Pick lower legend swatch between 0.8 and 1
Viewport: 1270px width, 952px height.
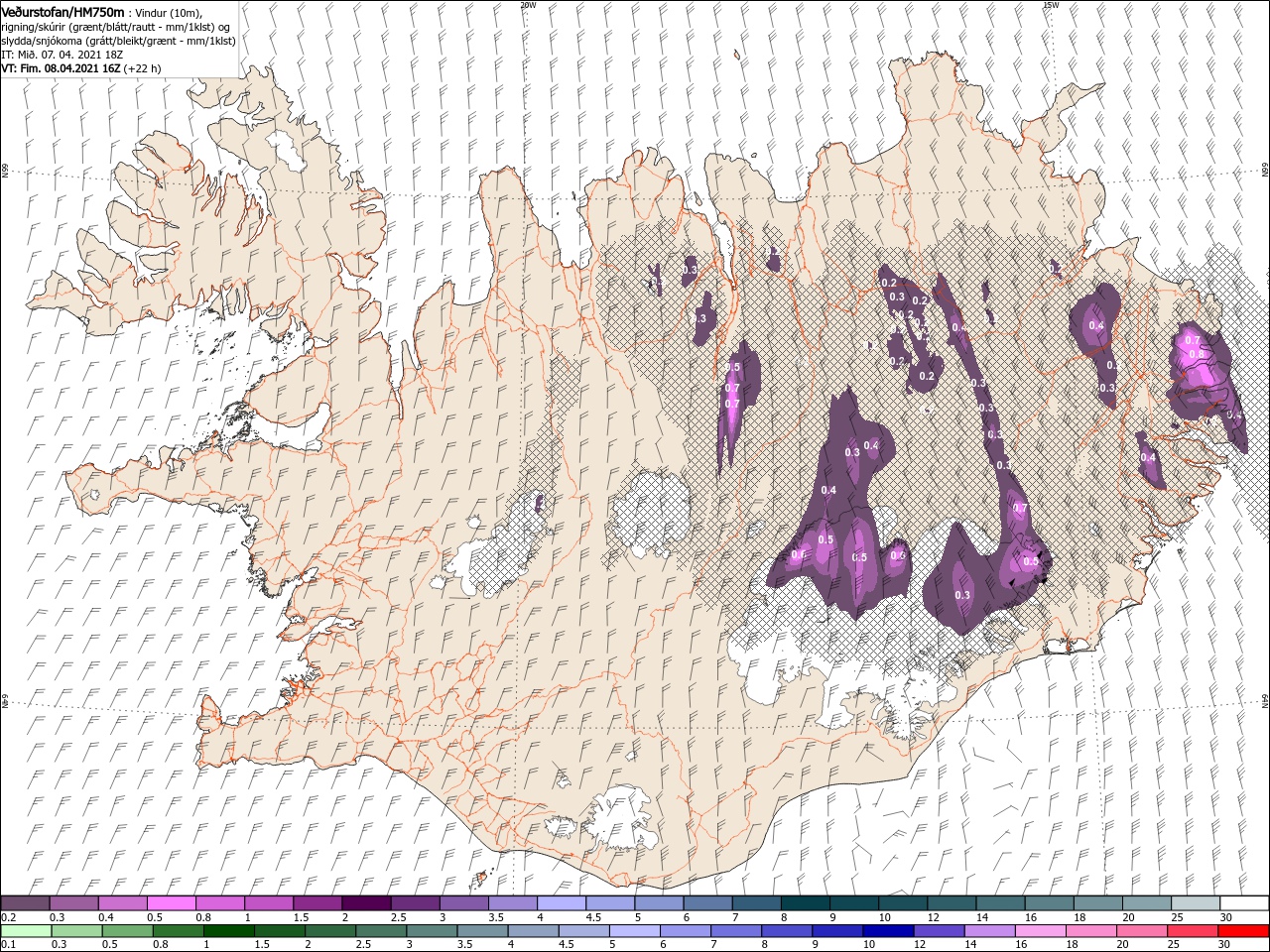(x=178, y=931)
